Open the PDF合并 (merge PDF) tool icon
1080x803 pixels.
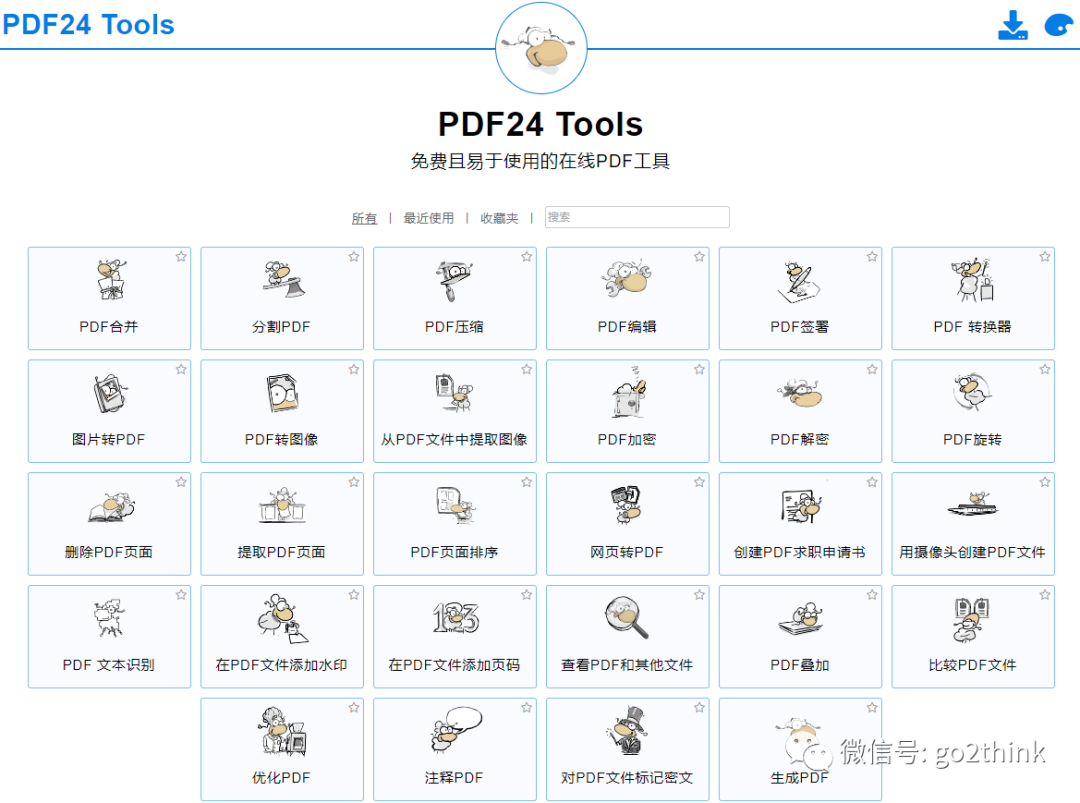click(x=110, y=280)
